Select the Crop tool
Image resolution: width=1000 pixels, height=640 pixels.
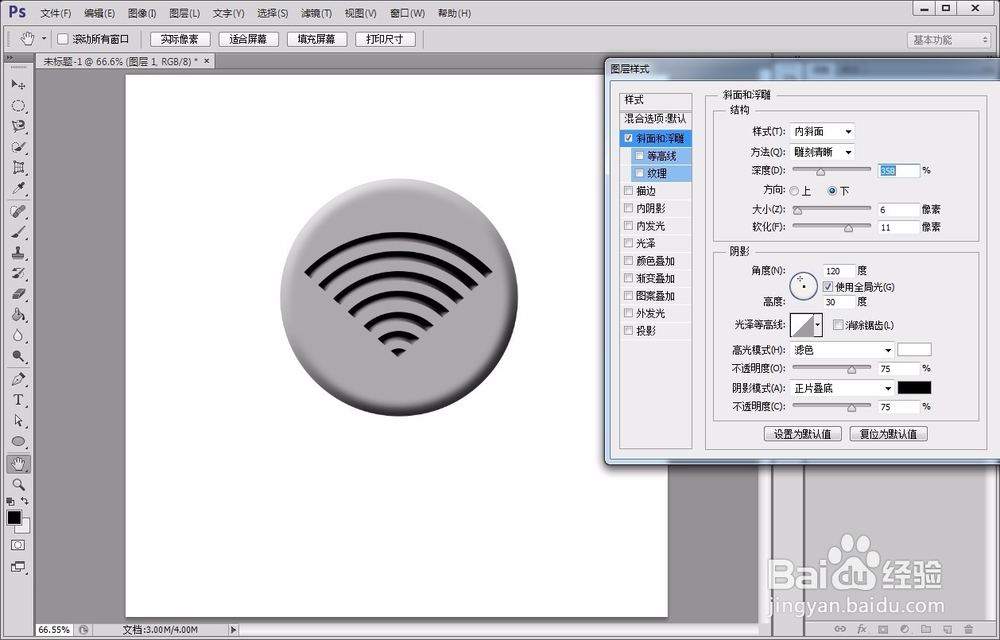[x=18, y=168]
